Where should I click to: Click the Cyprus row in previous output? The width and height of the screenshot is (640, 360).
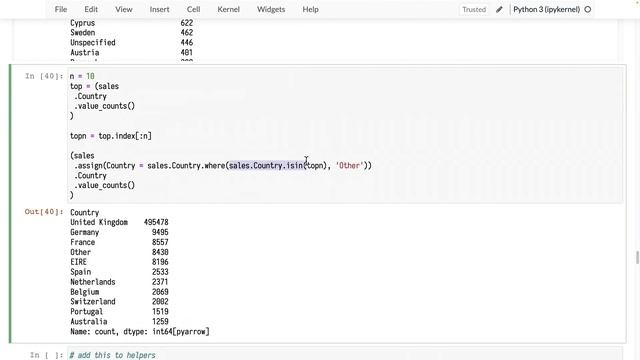point(131,23)
